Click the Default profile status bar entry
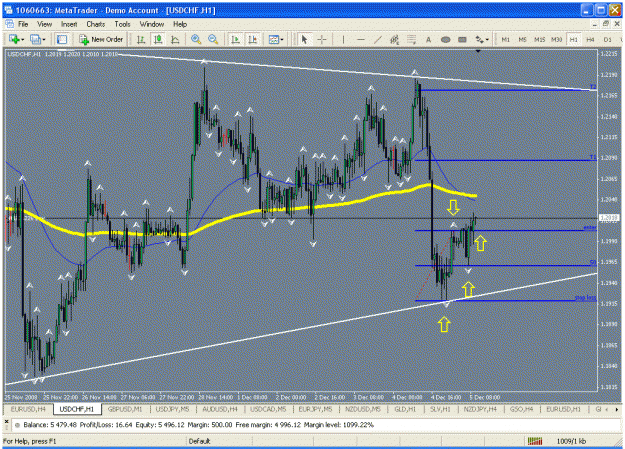Screen dimensions: 625x449 coord(199,441)
